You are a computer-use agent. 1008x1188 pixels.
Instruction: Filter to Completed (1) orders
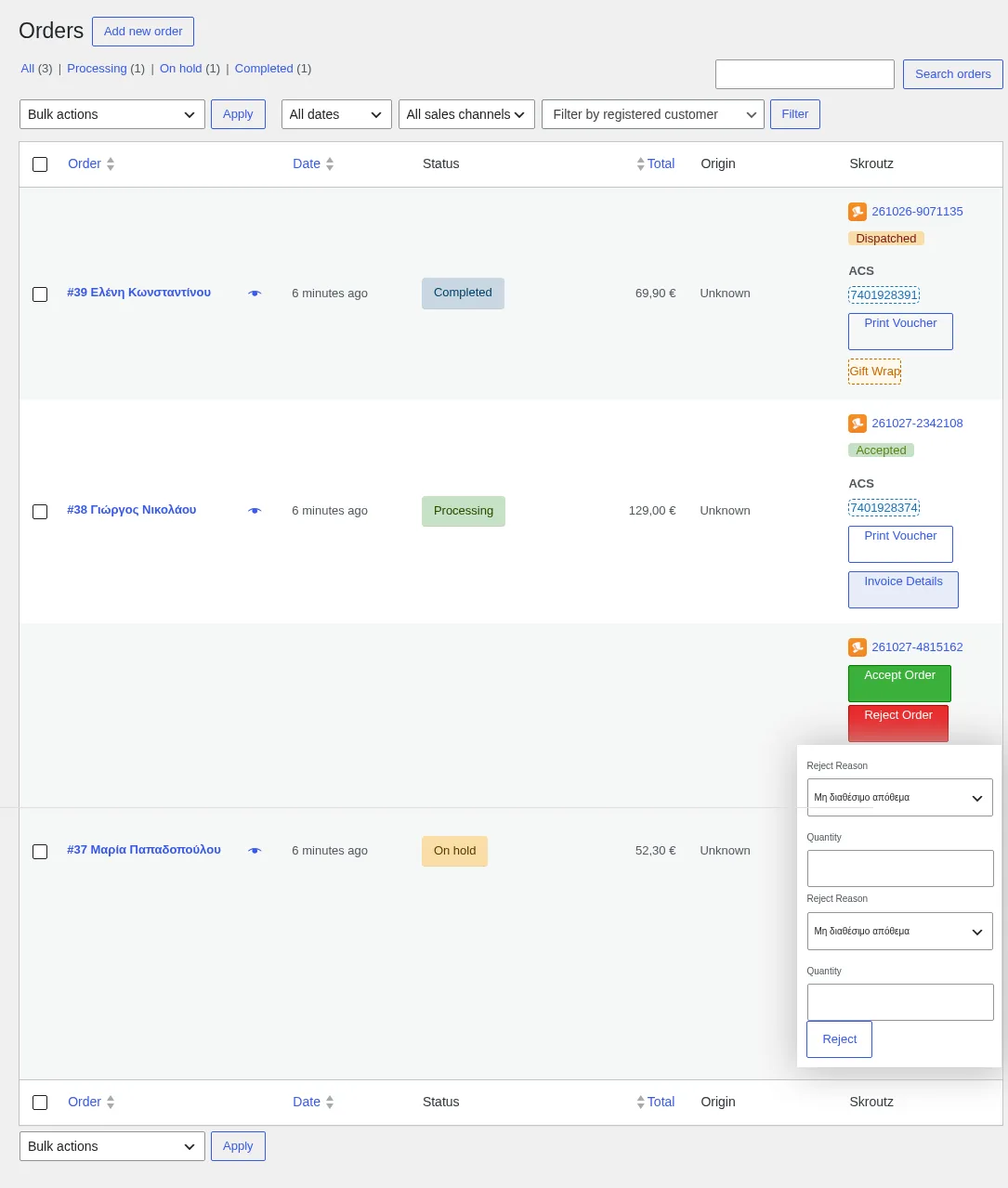[x=273, y=69]
